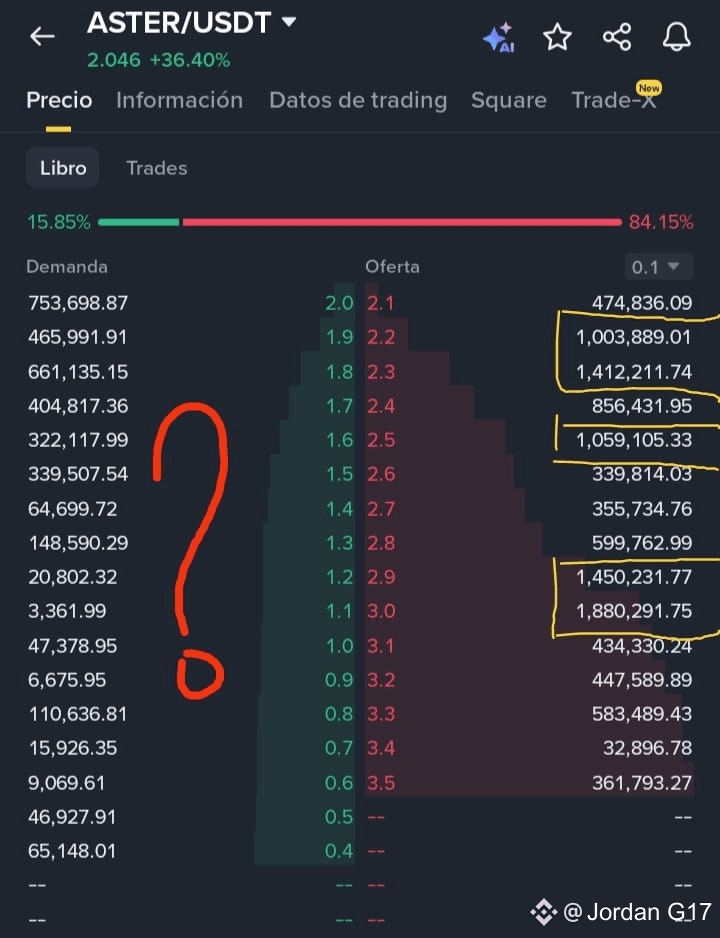The width and height of the screenshot is (720, 938).
Task: Tap the offer amount 32,896.78
Action: pyautogui.click(x=648, y=748)
